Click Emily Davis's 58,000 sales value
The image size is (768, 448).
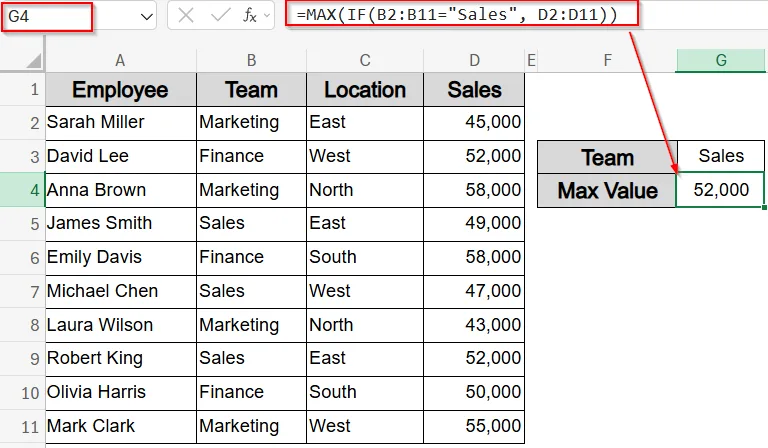point(474,257)
